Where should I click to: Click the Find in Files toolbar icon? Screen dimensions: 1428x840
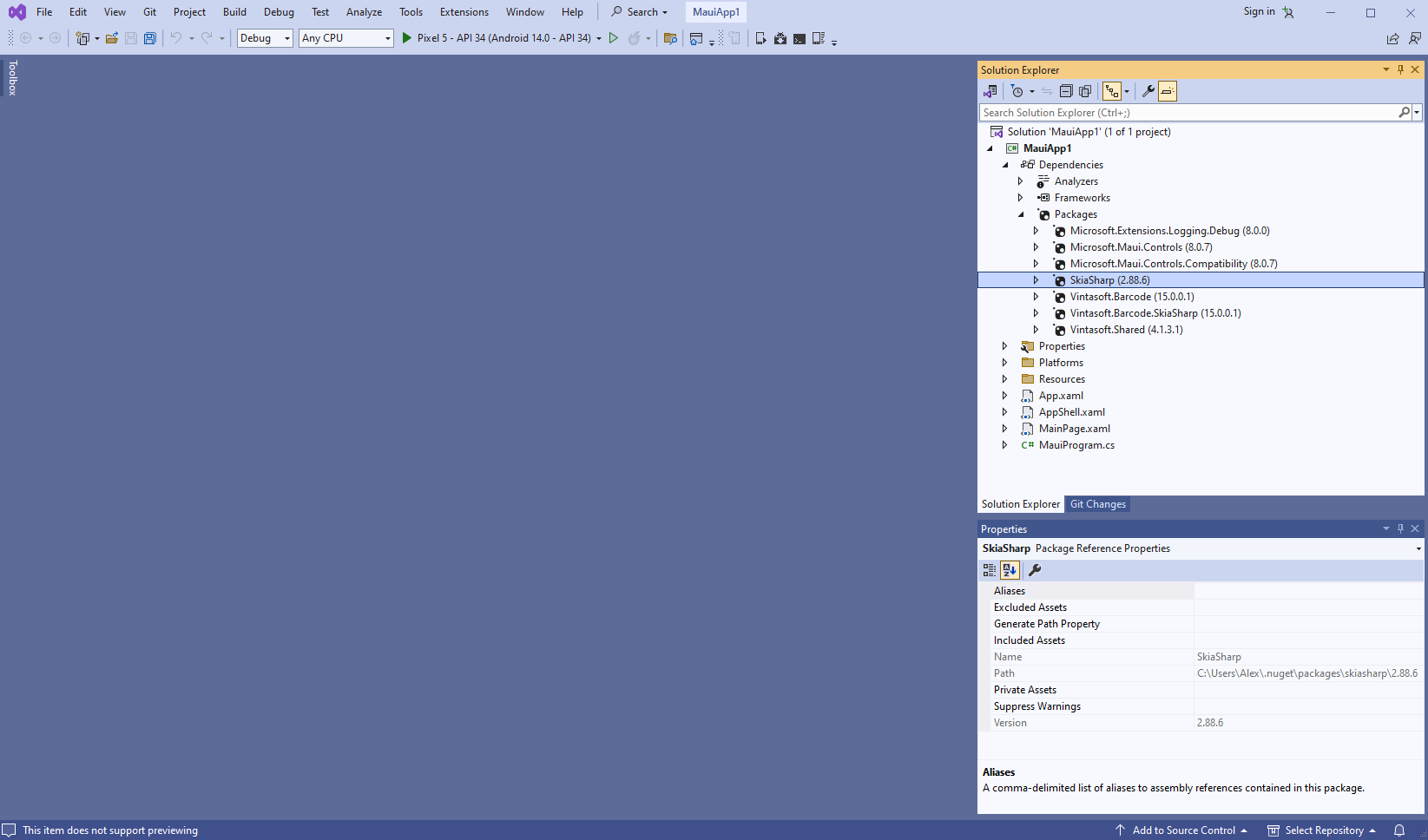pyautogui.click(x=670, y=38)
